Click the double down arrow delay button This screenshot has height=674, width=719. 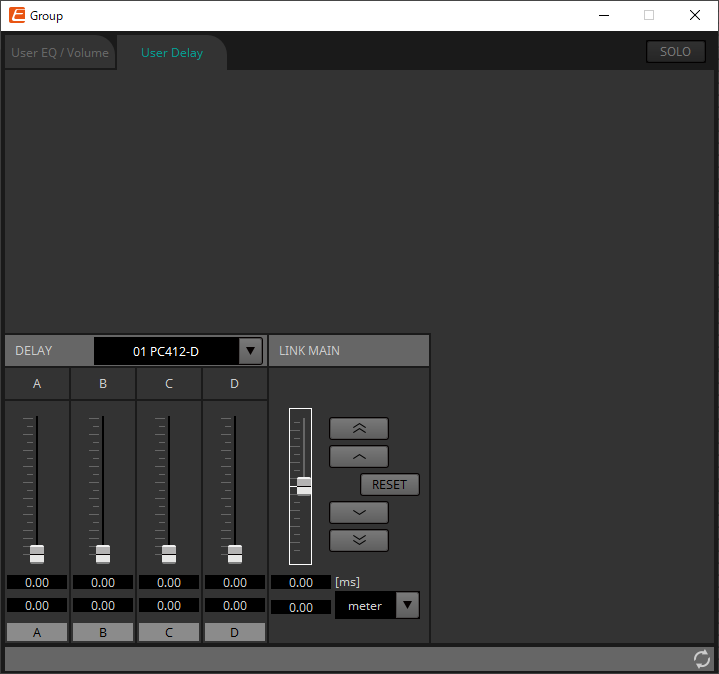358,541
